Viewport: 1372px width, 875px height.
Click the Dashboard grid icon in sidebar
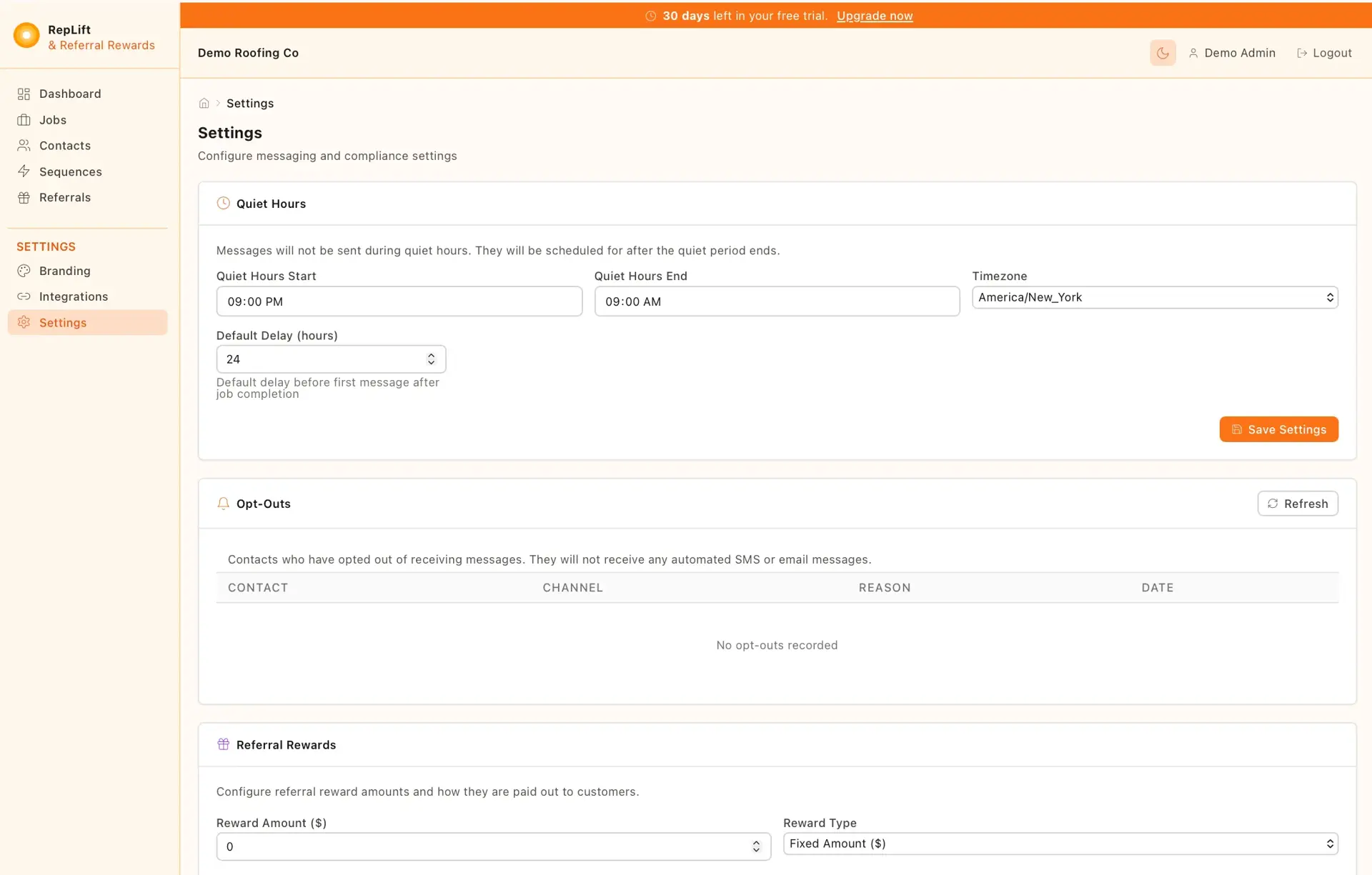click(24, 94)
